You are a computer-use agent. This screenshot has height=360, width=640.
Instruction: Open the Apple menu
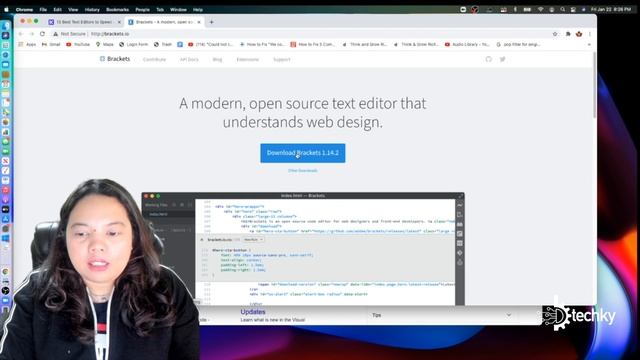(7, 9)
